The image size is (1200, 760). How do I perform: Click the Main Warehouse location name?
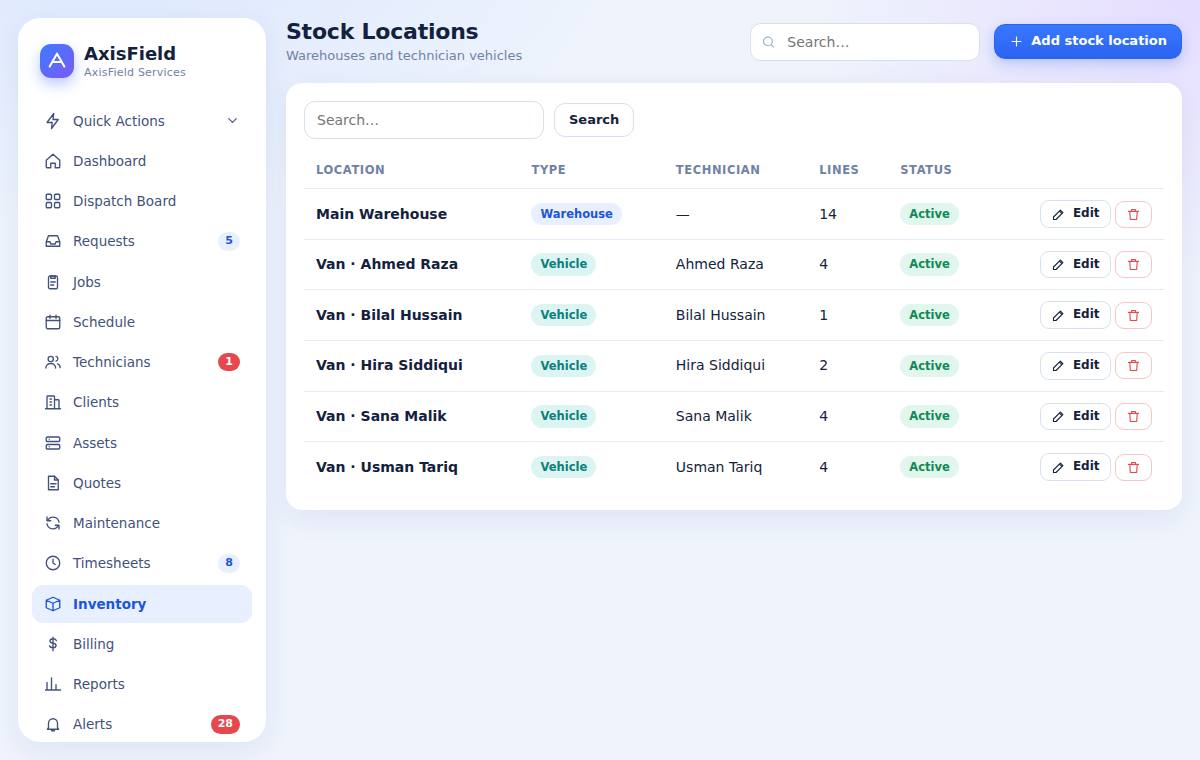381,214
